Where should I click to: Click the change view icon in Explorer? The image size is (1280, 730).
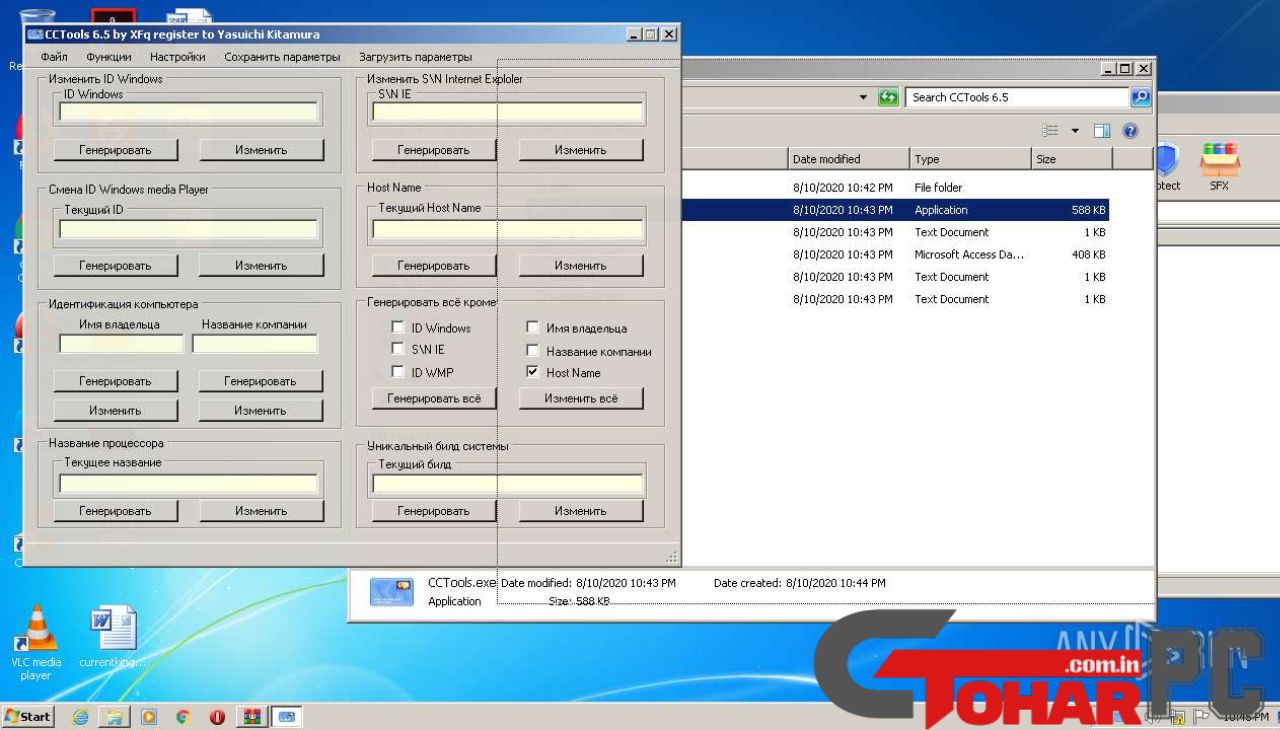tap(1050, 131)
